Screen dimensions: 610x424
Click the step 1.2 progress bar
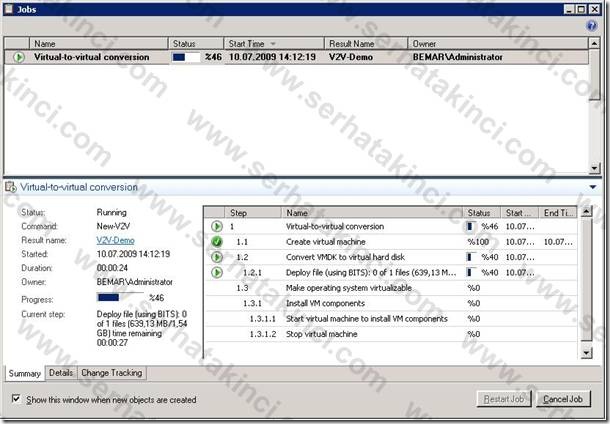coord(471,257)
